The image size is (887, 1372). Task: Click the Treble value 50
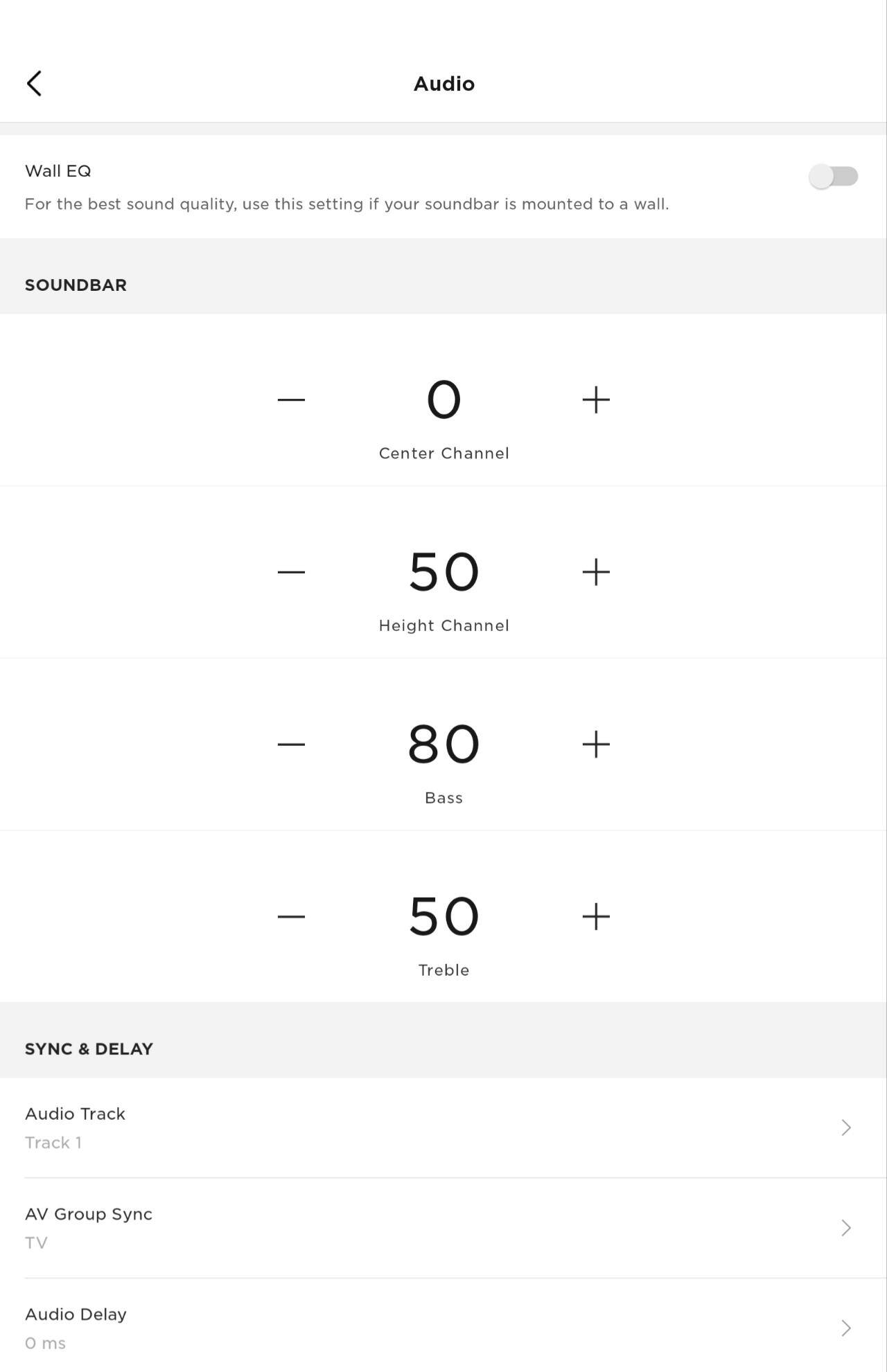pyautogui.click(x=443, y=917)
